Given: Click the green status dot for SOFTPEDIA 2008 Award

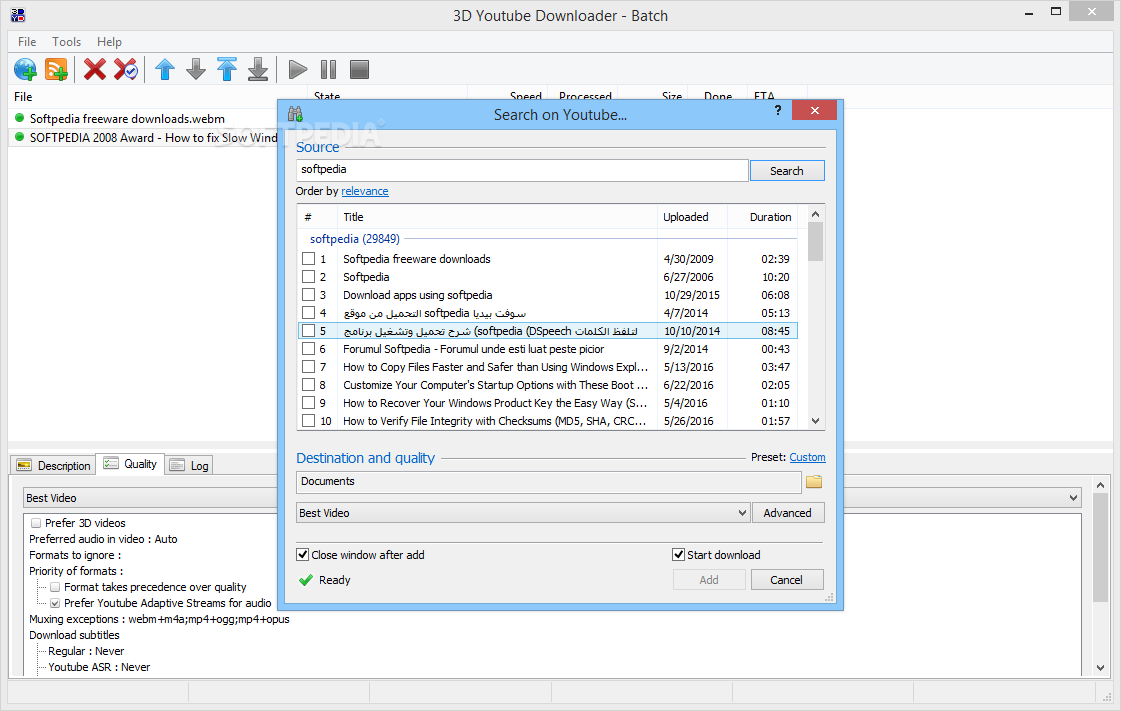Looking at the screenshot, I should [x=19, y=136].
